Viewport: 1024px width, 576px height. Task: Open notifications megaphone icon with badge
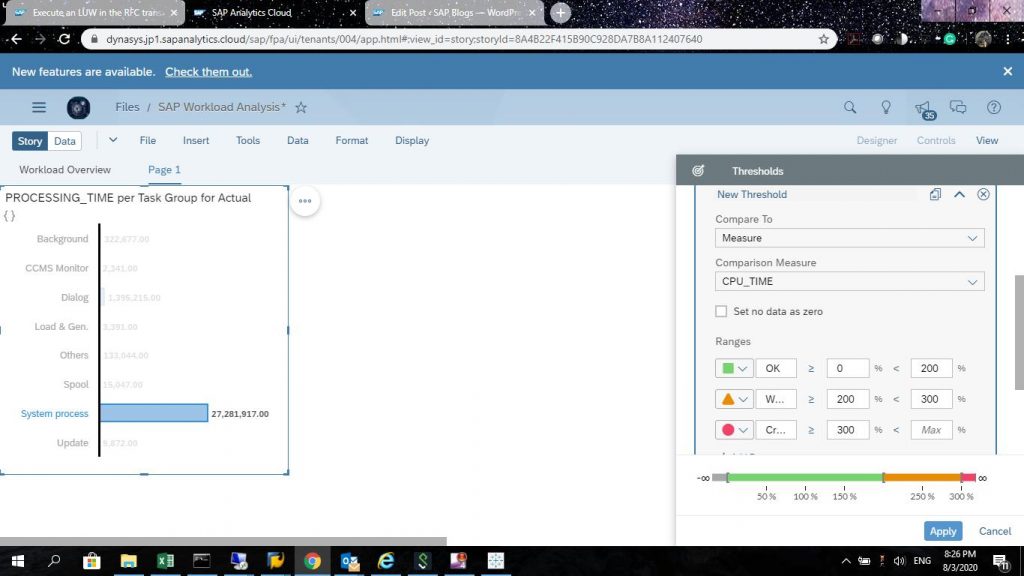925,109
